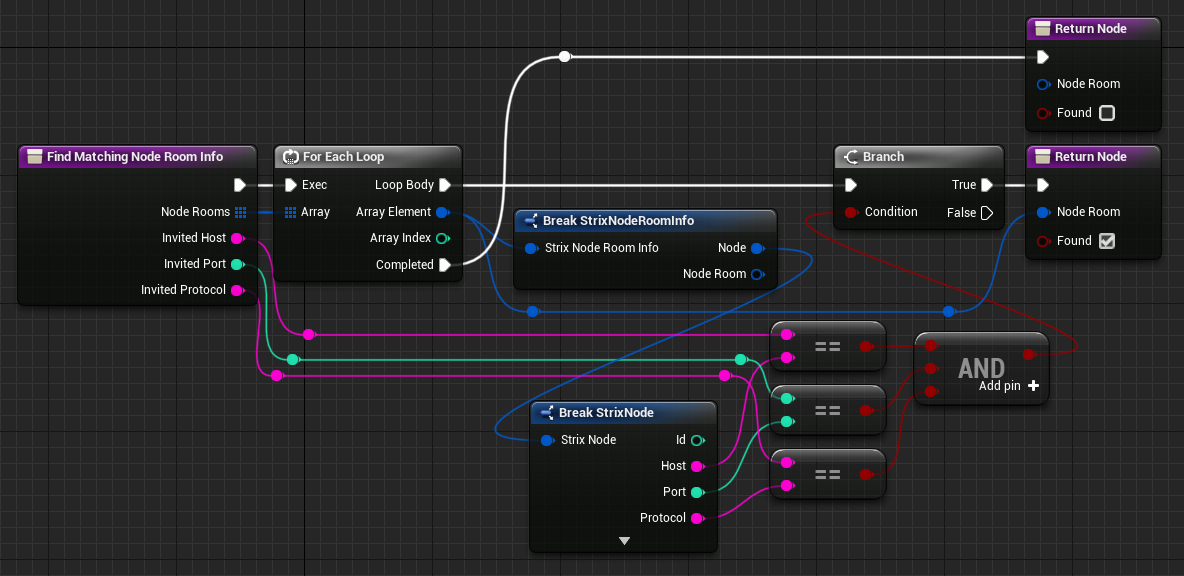
Task: Click the Strix Node input pin
Action: pyautogui.click(x=548, y=440)
